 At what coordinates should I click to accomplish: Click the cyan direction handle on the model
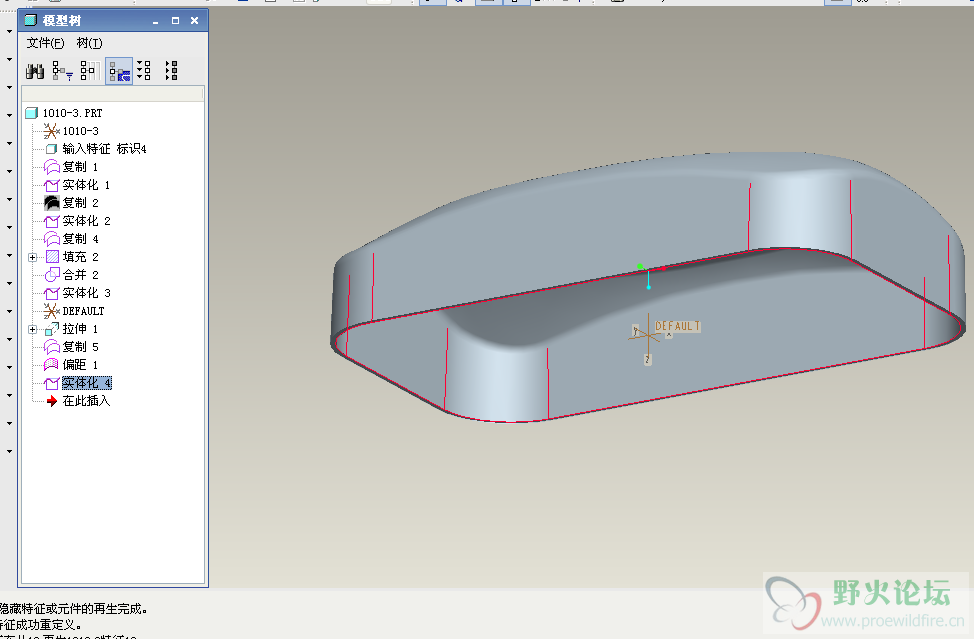pyautogui.click(x=649, y=288)
